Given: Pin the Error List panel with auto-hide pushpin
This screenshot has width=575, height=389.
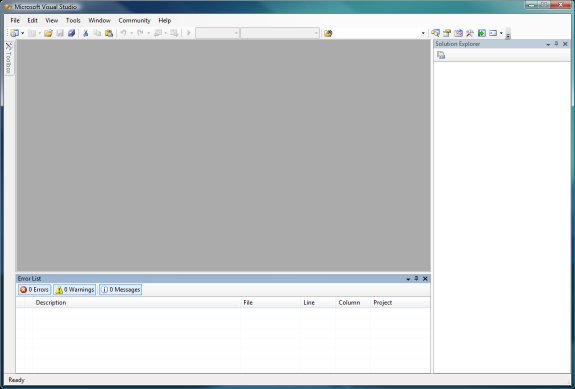Looking at the screenshot, I should click(416, 279).
